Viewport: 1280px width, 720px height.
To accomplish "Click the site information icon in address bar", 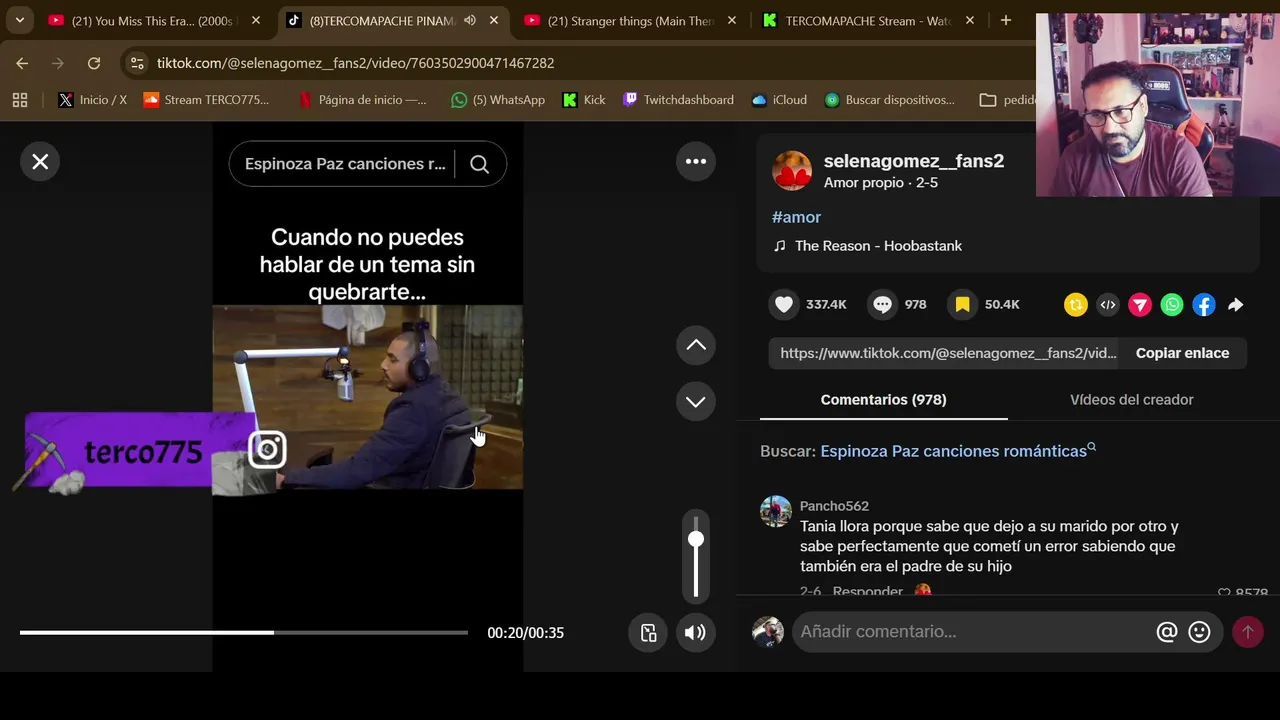I will 138,63.
